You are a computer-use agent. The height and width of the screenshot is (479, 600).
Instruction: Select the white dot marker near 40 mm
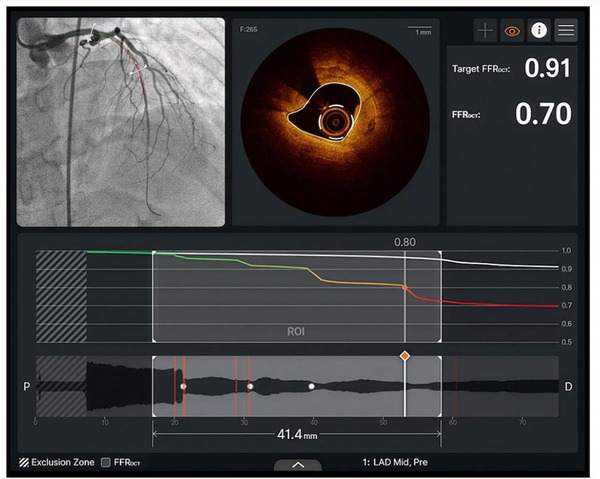(311, 386)
